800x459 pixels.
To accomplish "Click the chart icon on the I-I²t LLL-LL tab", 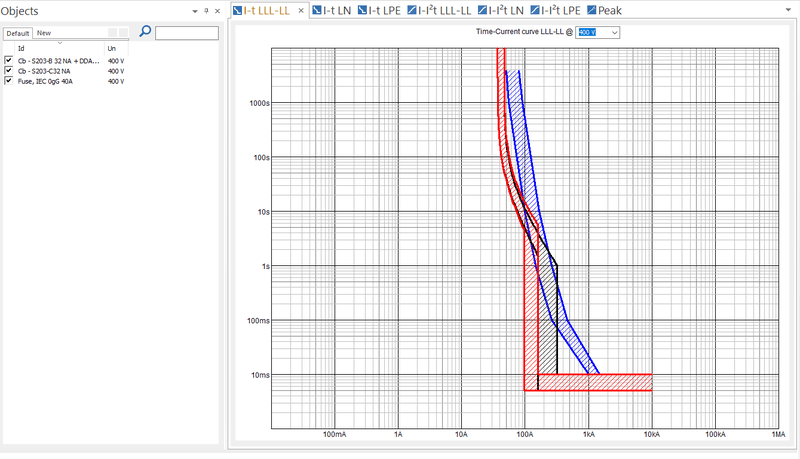I will [x=412, y=10].
